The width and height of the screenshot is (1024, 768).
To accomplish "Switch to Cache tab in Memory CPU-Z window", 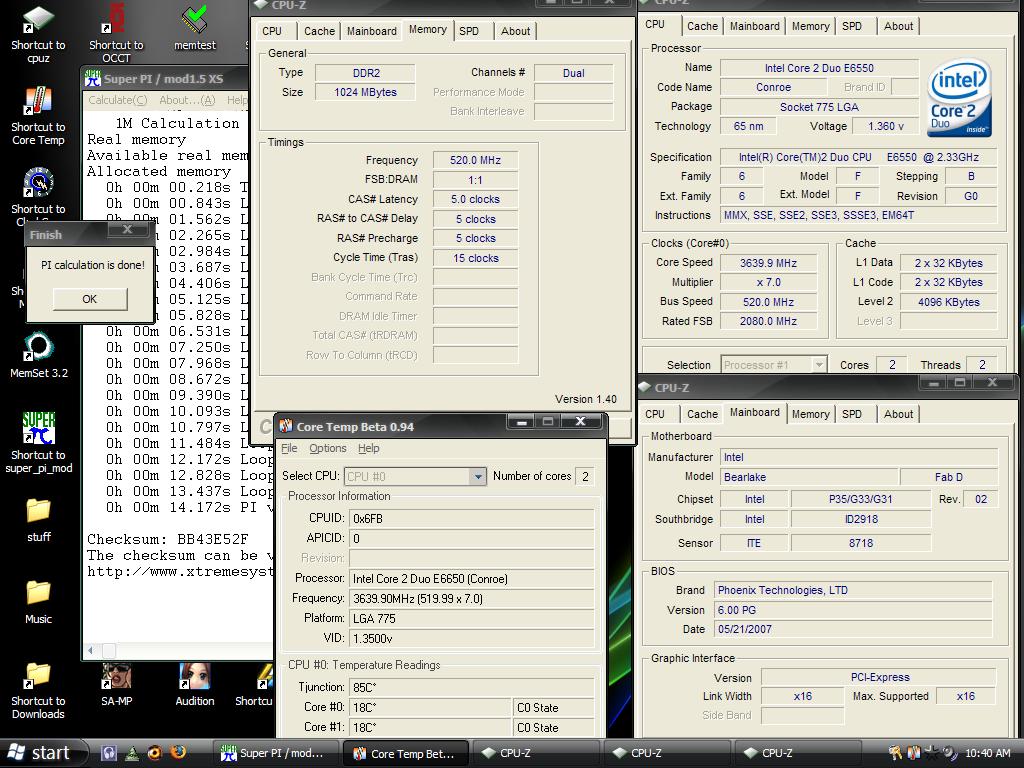I will (319, 31).
